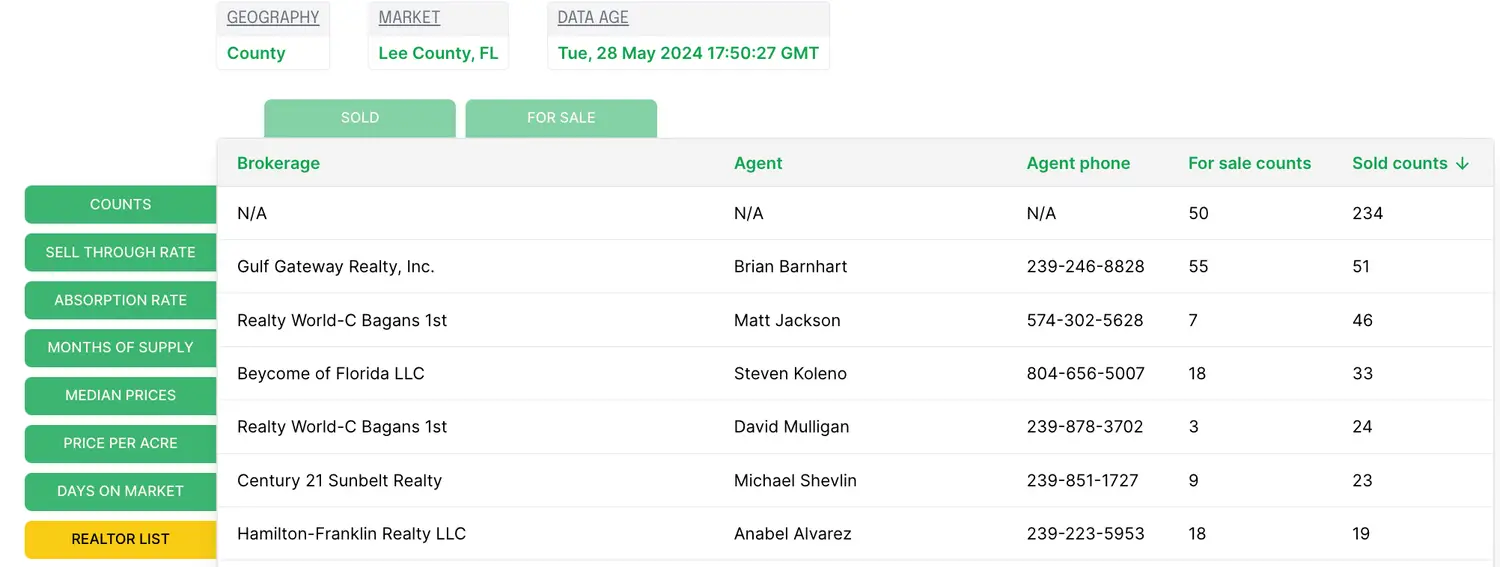
Task: Go to MONTHS OF SUPPLY
Action: [x=121, y=347]
